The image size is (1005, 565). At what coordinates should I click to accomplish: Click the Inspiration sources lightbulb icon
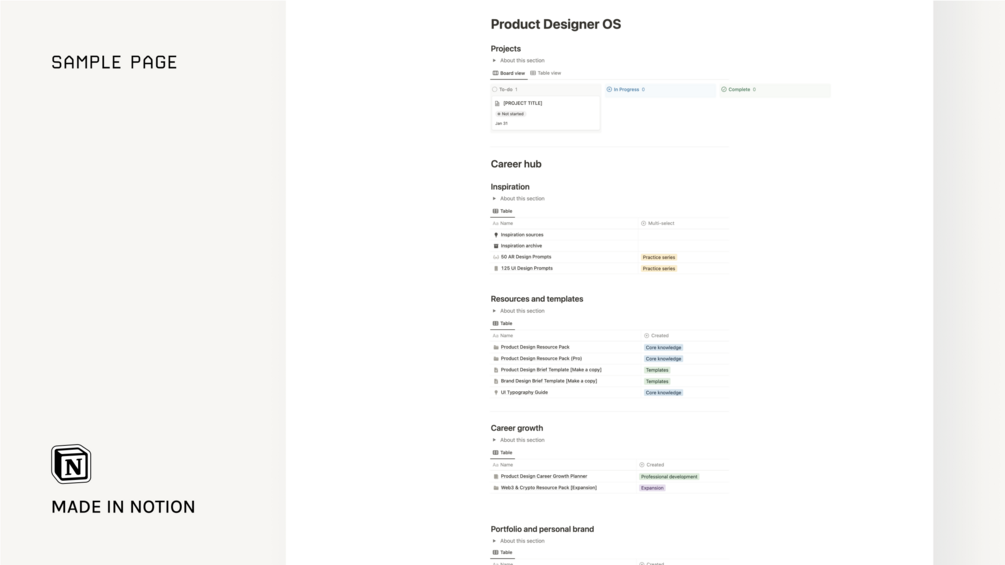click(x=496, y=235)
